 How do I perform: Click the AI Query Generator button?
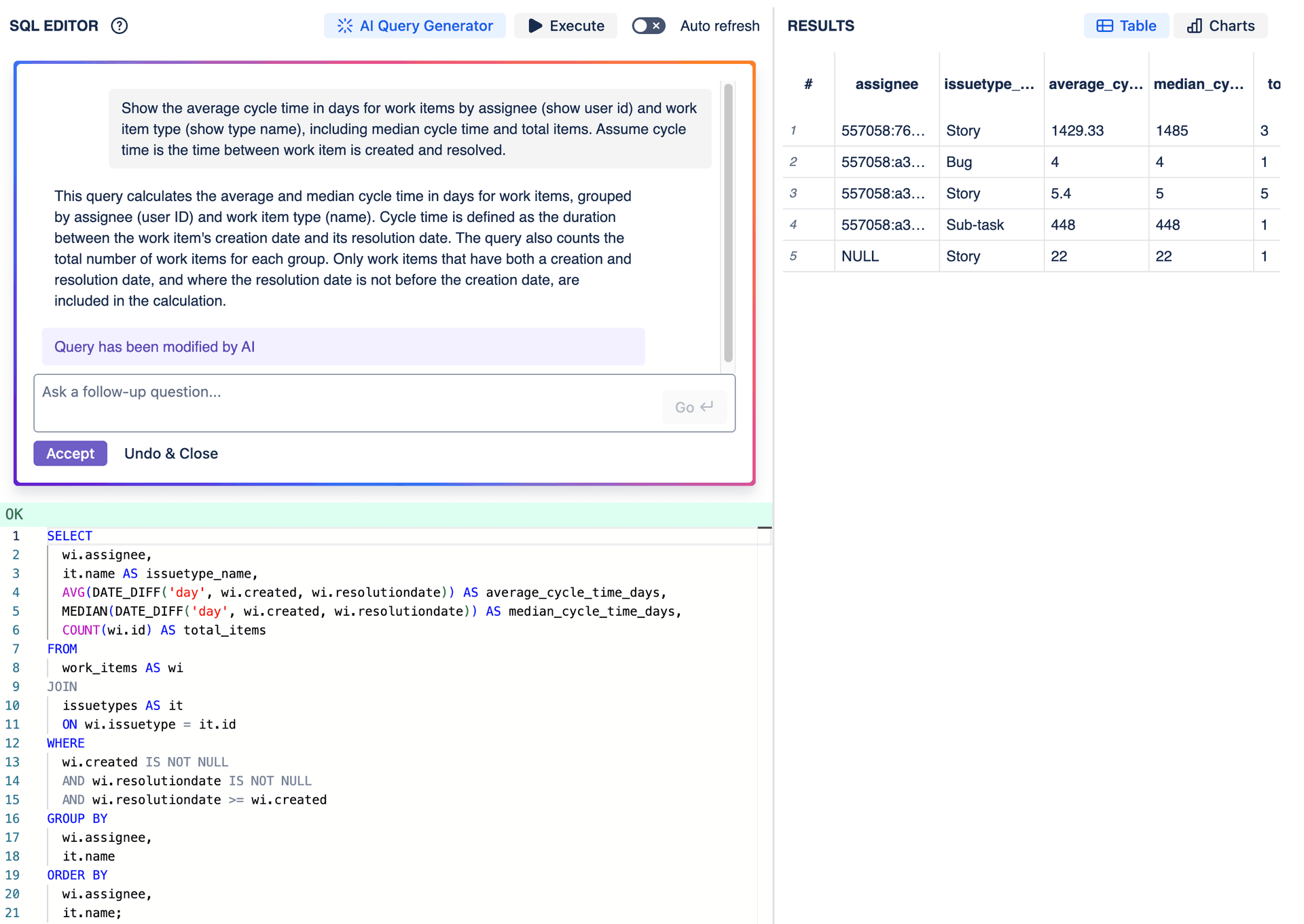[x=415, y=26]
